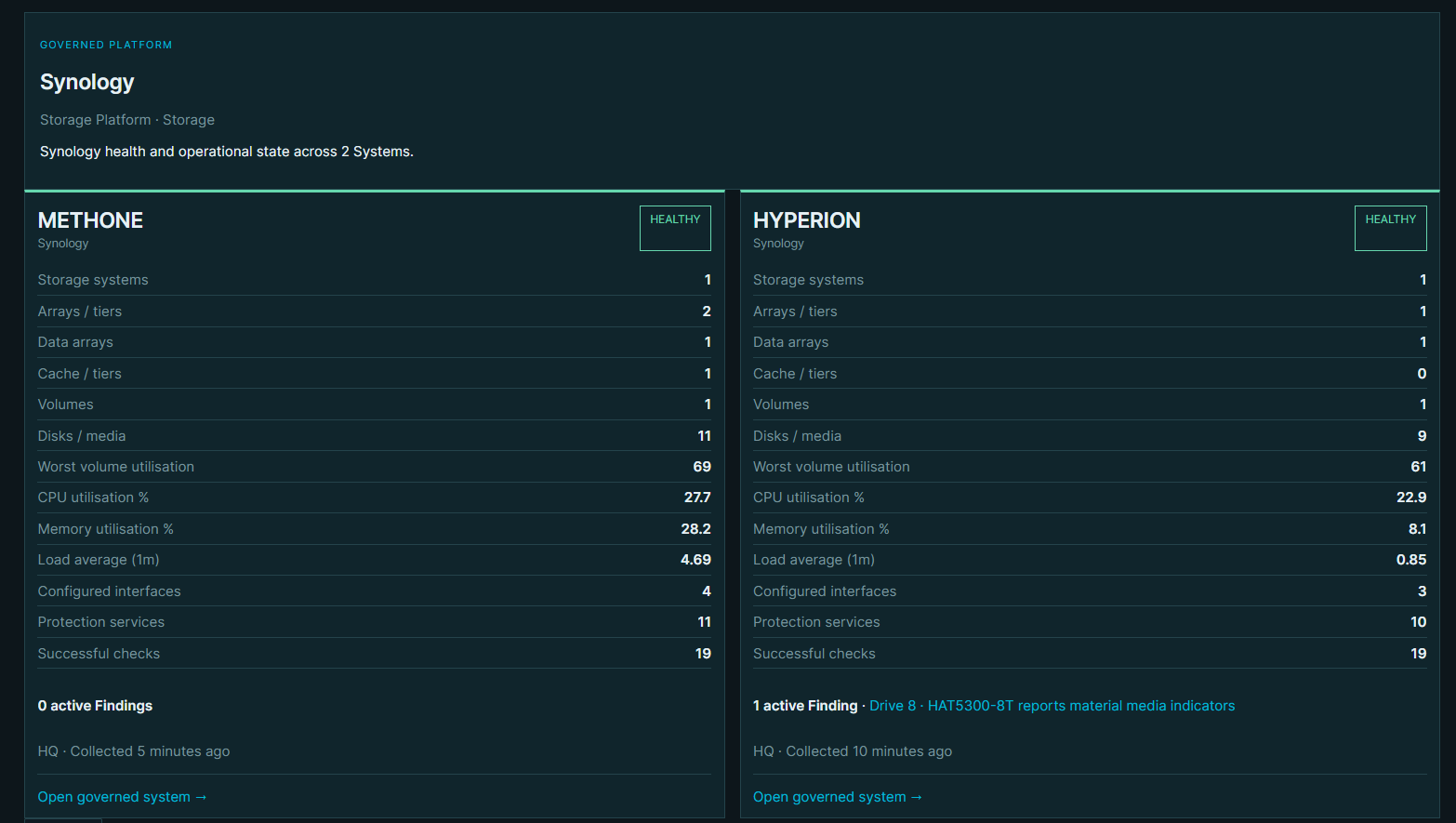Click HYPERION Memory utilisation value 8.1
The height and width of the screenshot is (823, 1456).
1417,529
